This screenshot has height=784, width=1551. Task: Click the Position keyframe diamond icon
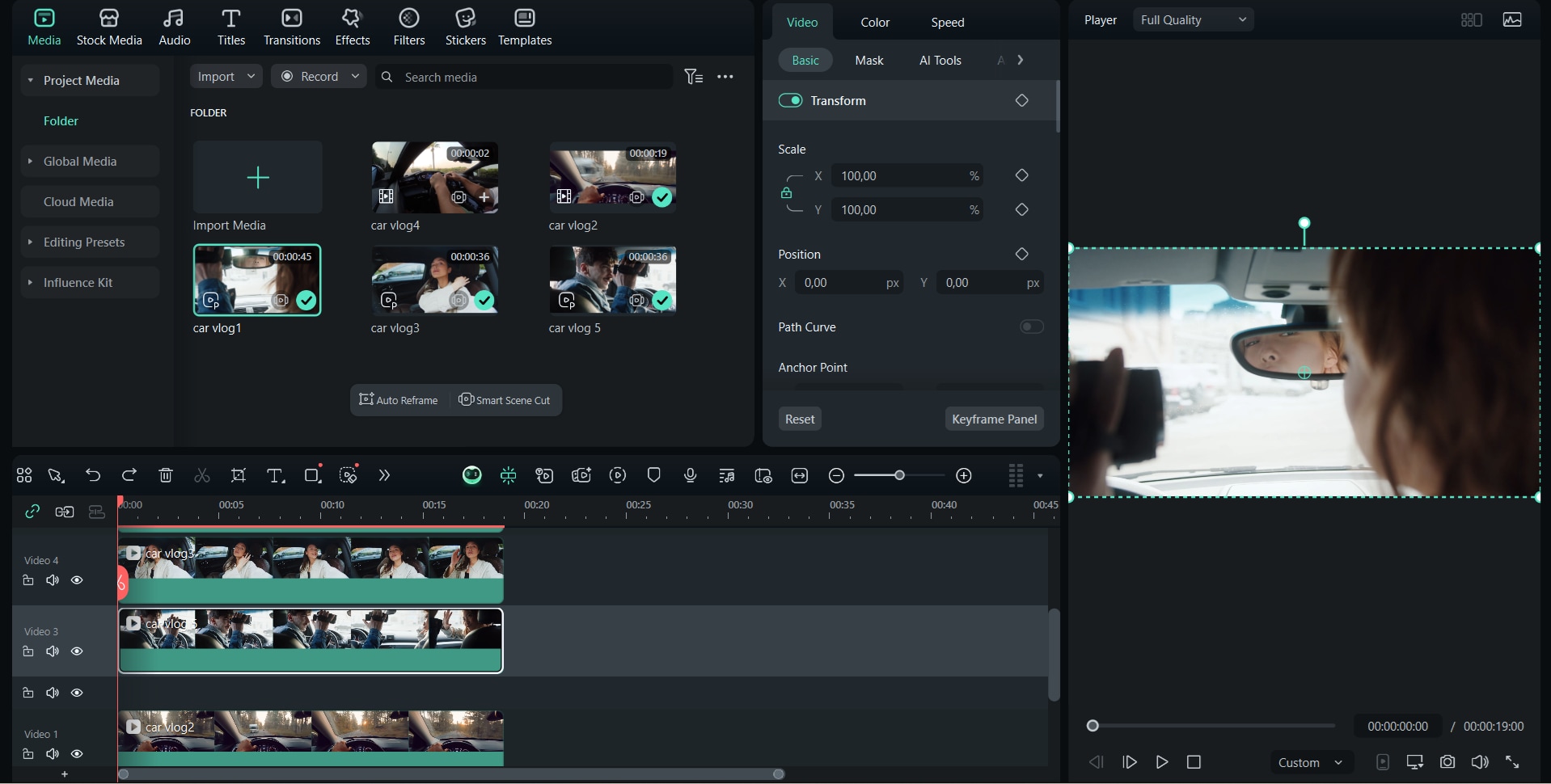point(1022,254)
